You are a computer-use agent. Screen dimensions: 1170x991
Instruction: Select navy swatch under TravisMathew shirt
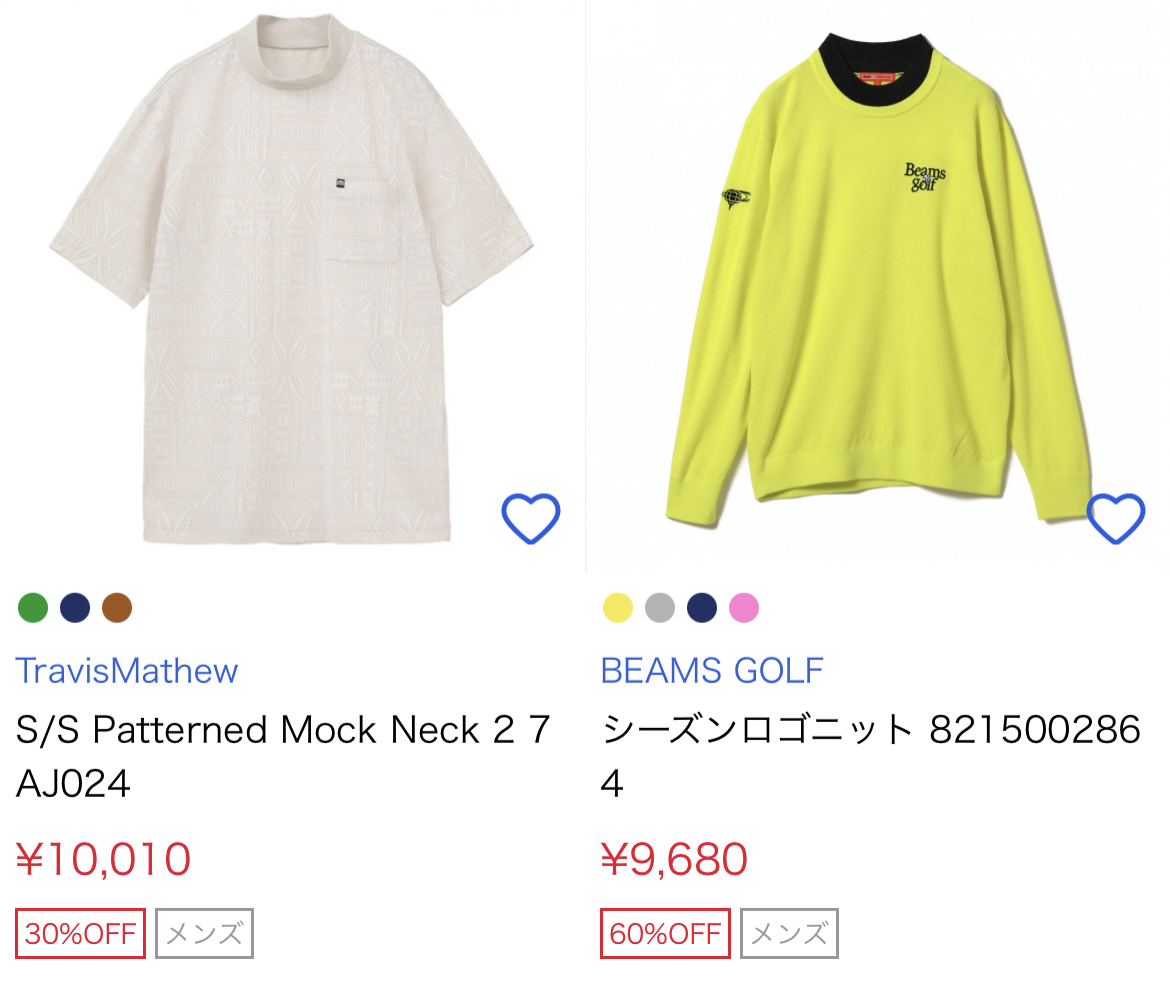[75, 607]
